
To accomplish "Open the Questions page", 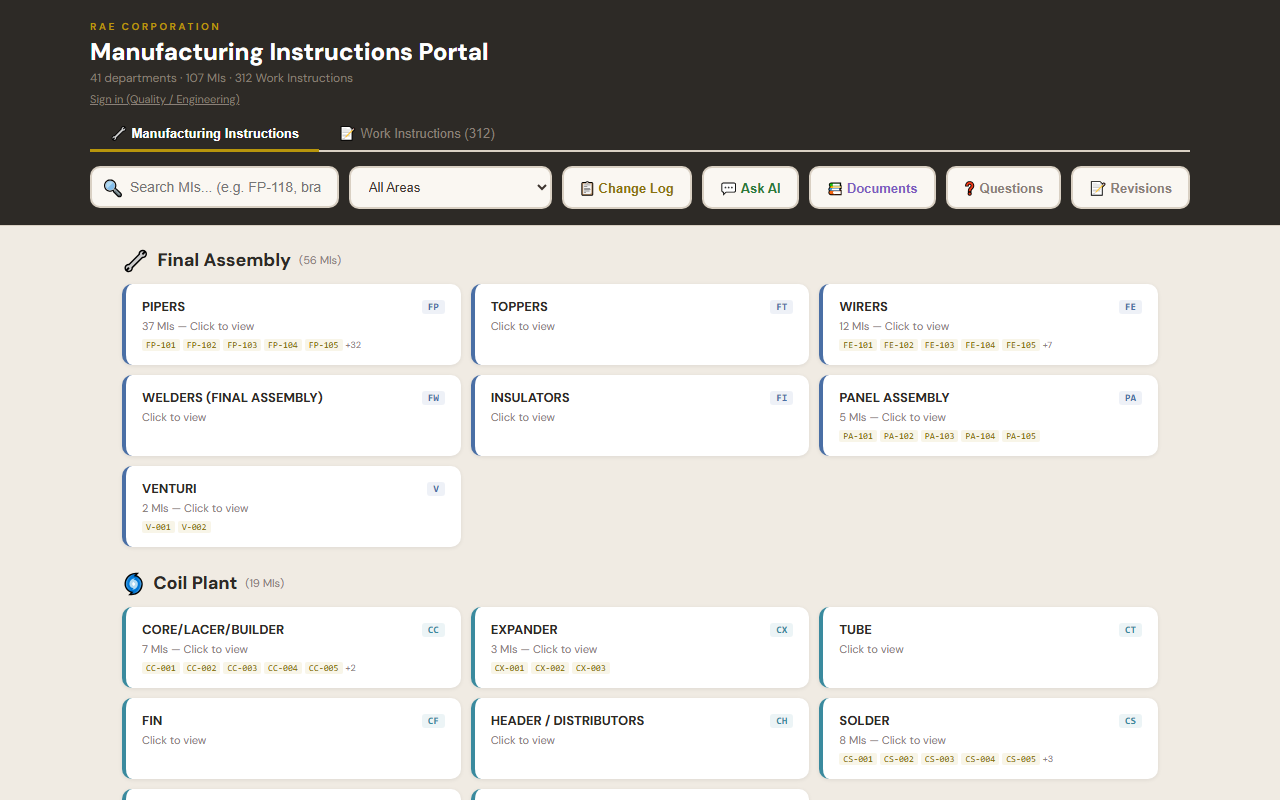I will pyautogui.click(x=1003, y=188).
